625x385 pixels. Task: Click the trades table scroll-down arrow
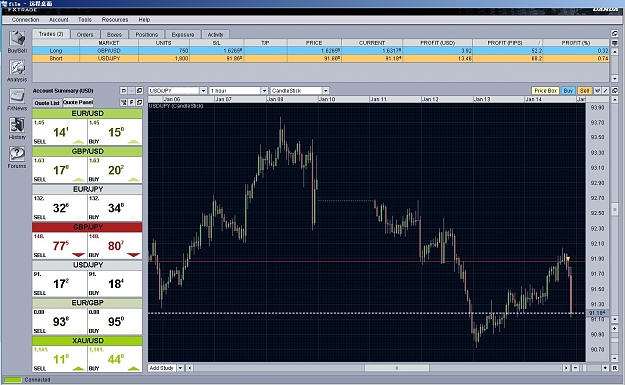pos(614,79)
